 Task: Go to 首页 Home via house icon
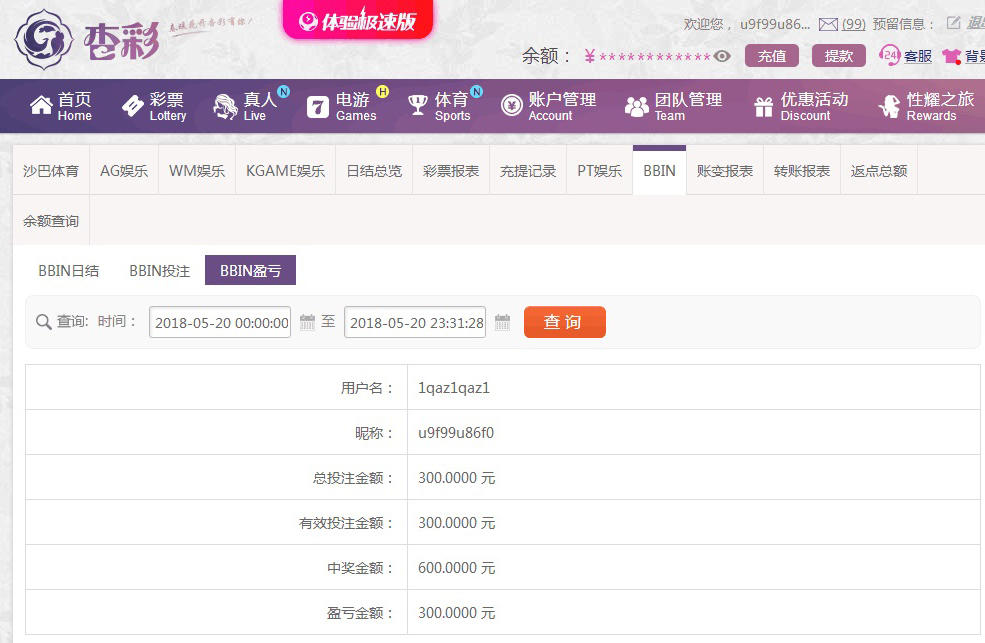tap(41, 105)
